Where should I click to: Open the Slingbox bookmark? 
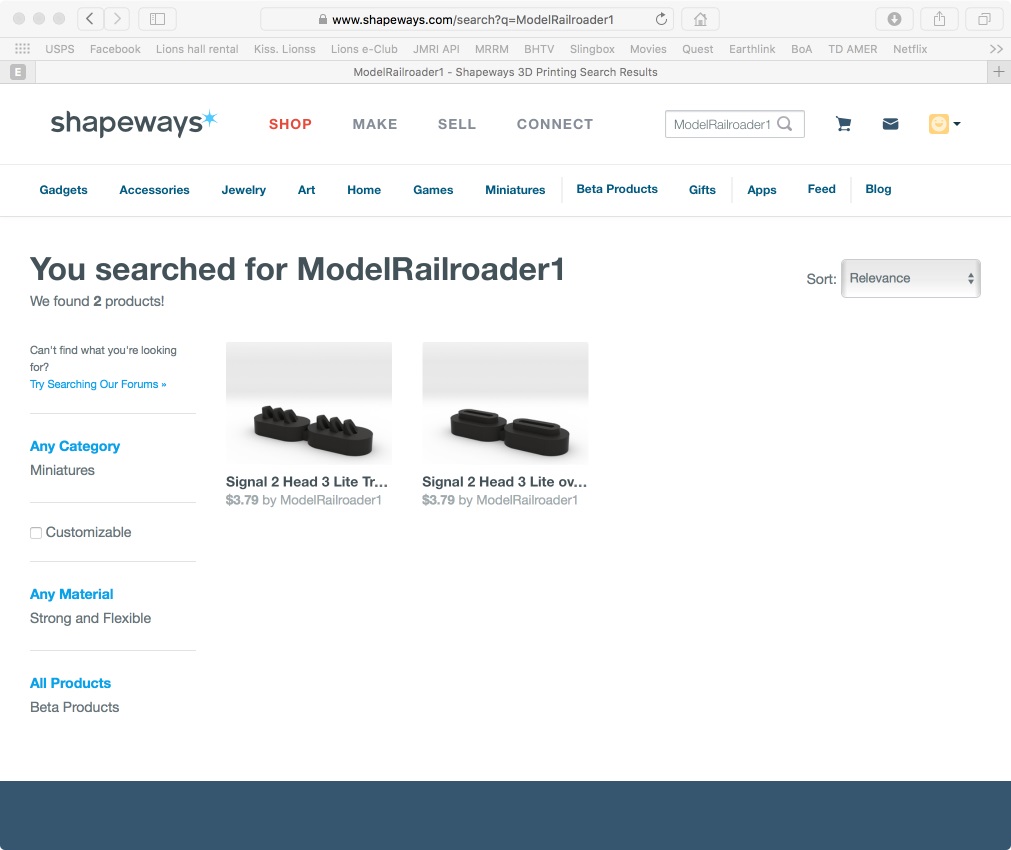tap(592, 49)
